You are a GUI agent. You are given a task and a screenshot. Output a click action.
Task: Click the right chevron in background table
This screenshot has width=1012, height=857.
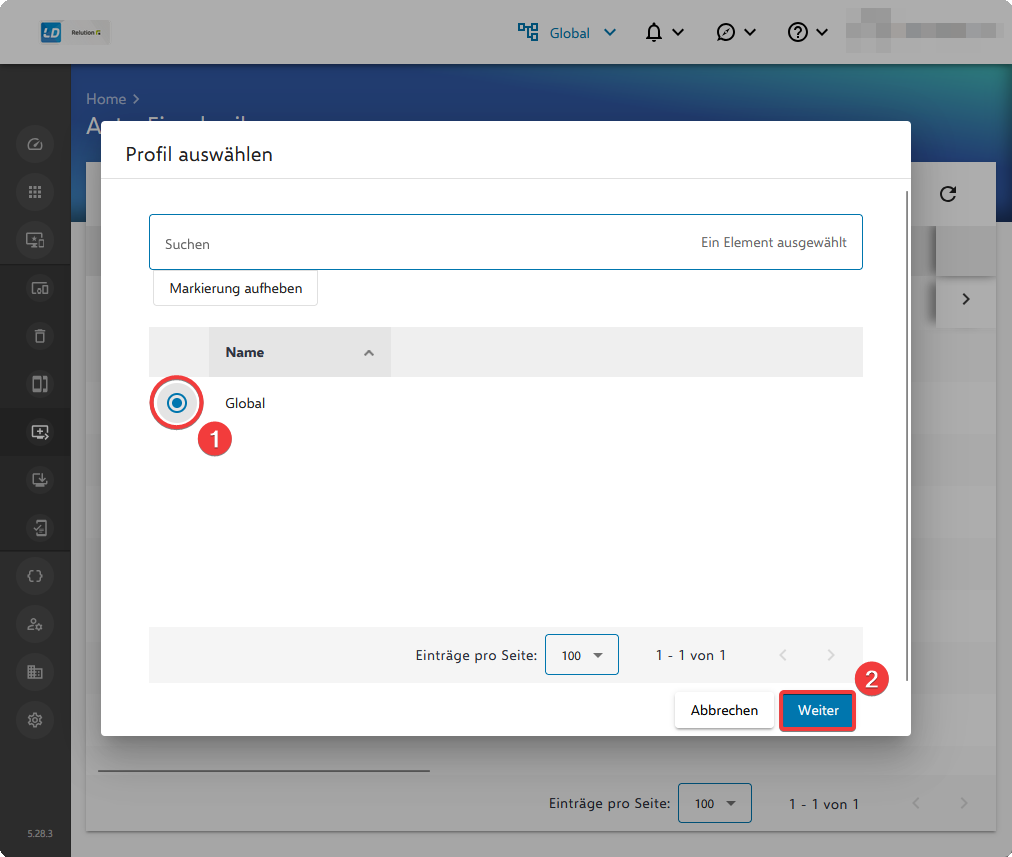(x=966, y=299)
